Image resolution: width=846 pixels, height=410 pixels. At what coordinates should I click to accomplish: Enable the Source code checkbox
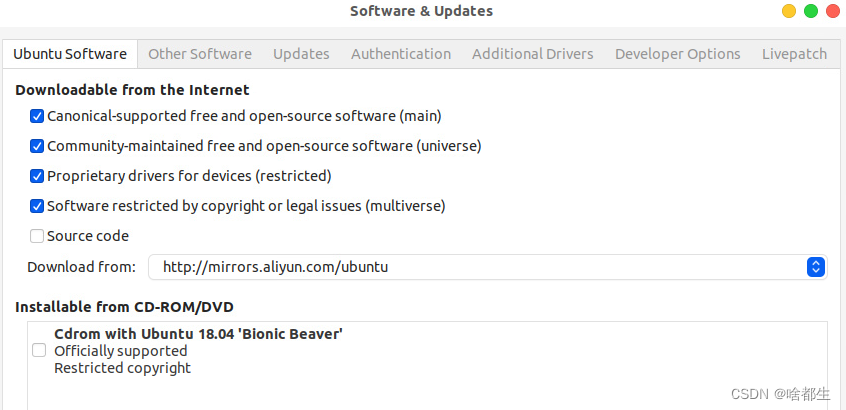[37, 236]
